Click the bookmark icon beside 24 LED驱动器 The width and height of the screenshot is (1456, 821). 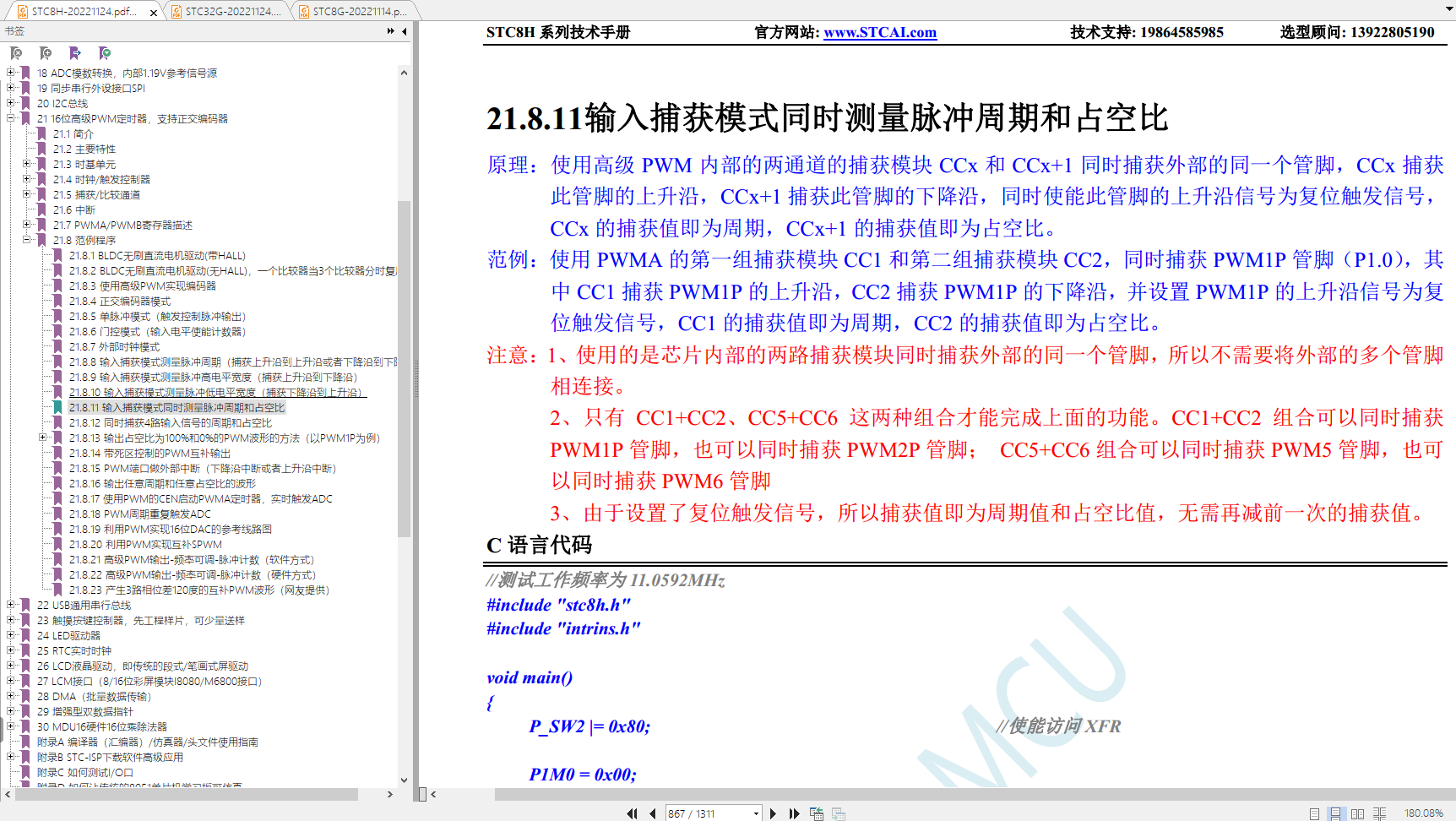(x=25, y=636)
